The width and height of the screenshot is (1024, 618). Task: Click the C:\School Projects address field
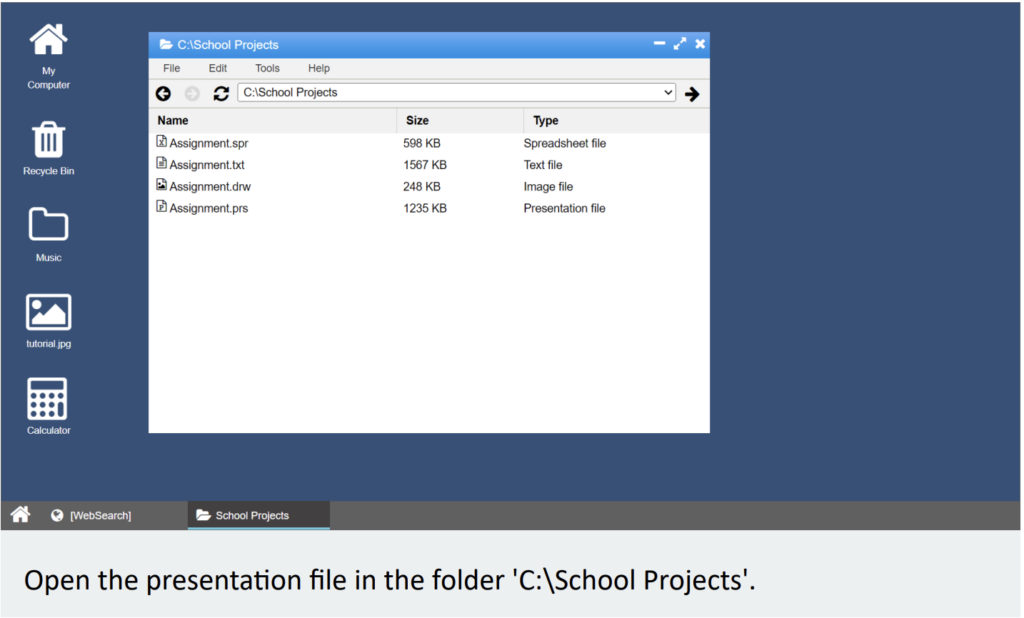[448, 92]
